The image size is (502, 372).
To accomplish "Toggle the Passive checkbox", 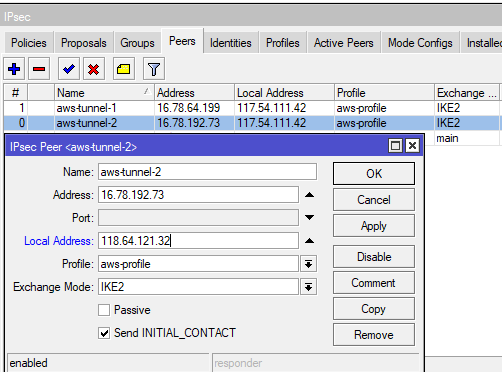I will (104, 310).
